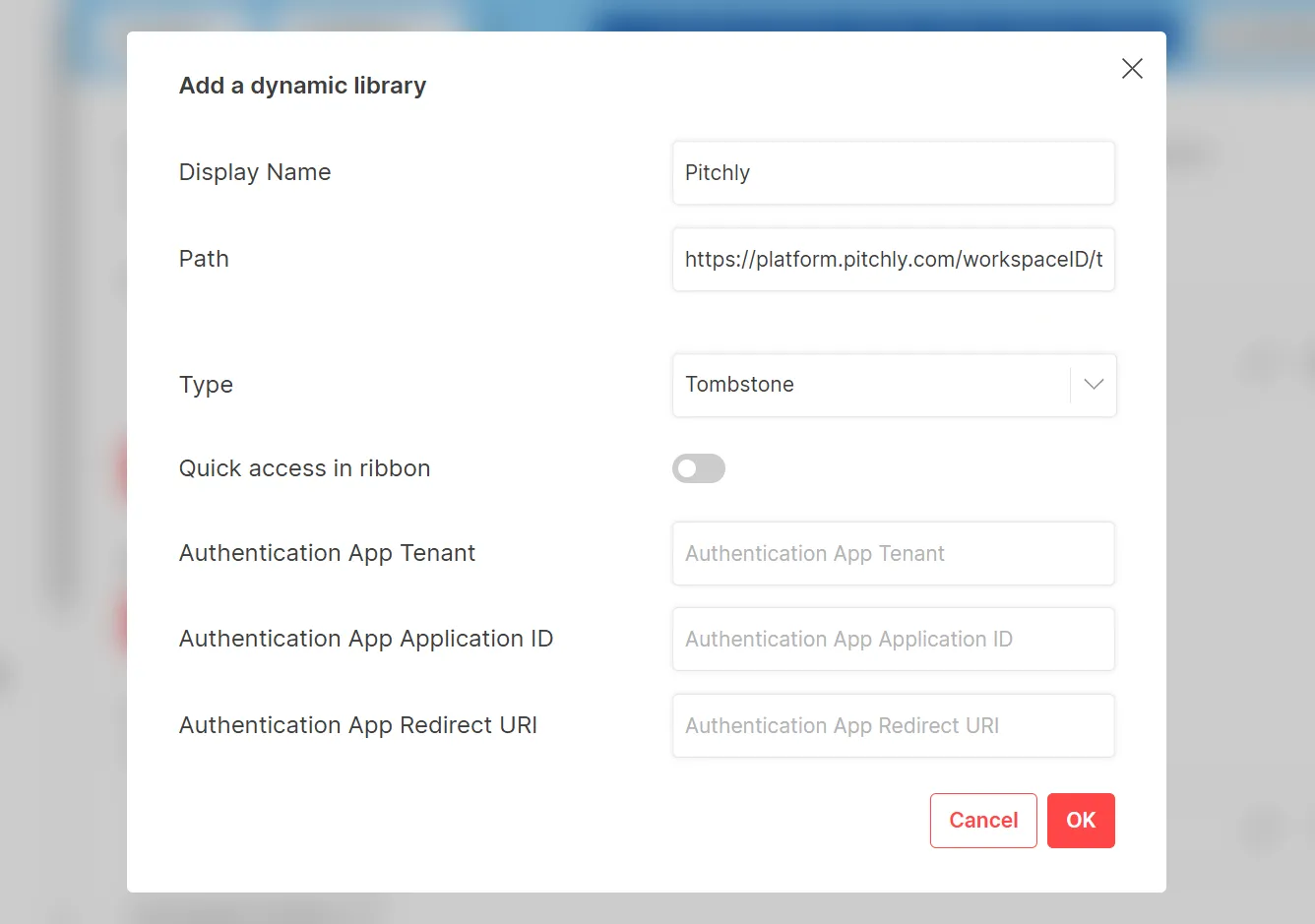
Task: Click the 'Add a dynamic library' heading
Action: 302,86
